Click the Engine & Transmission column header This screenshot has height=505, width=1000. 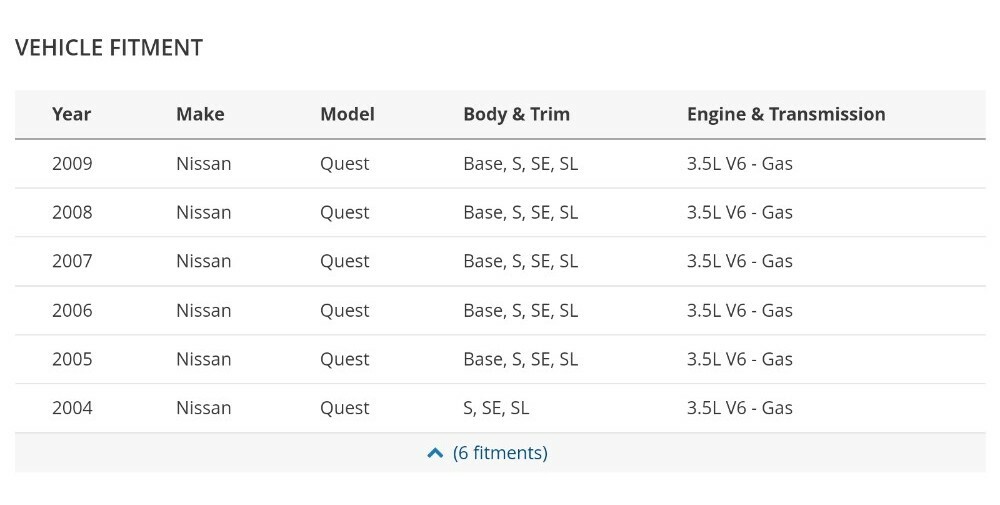pyautogui.click(x=786, y=114)
